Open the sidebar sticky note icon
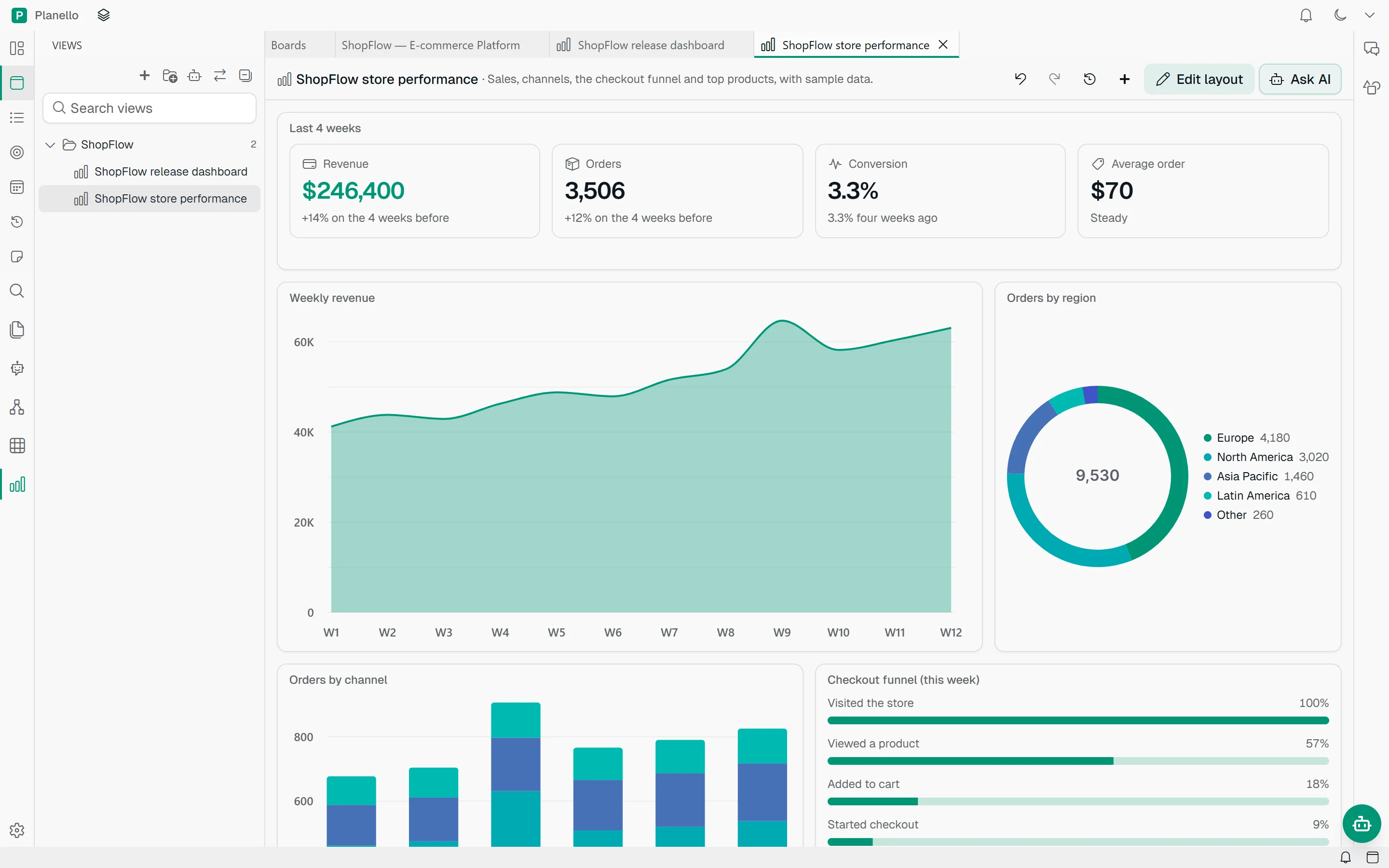Image resolution: width=1389 pixels, height=868 pixels. click(x=17, y=257)
